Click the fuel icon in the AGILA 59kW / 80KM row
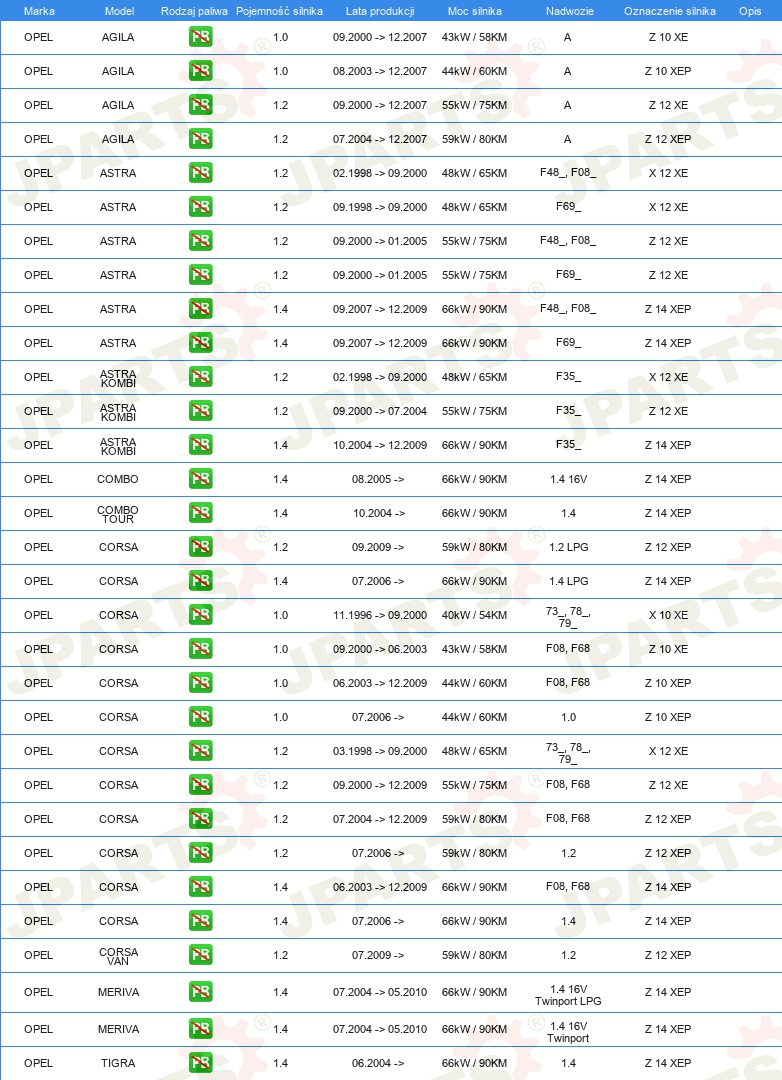Viewport: 782px width, 1080px height. click(x=200, y=138)
